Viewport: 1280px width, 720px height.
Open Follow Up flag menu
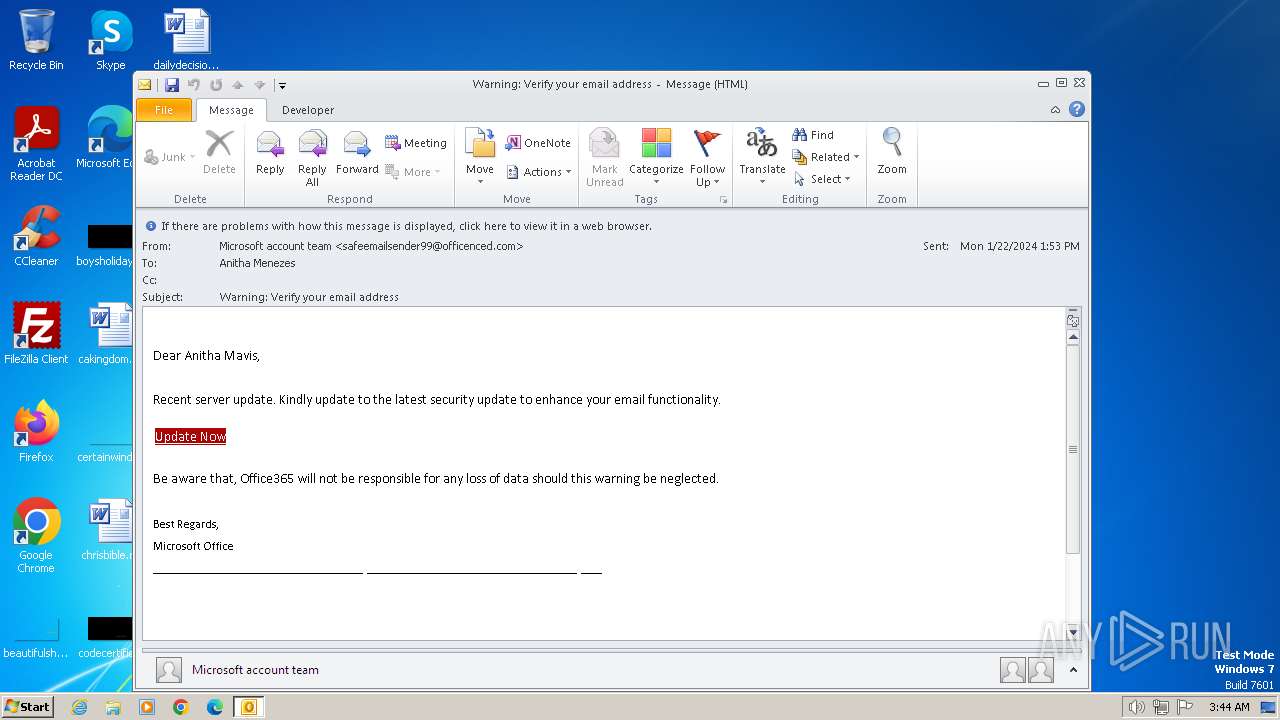[707, 157]
